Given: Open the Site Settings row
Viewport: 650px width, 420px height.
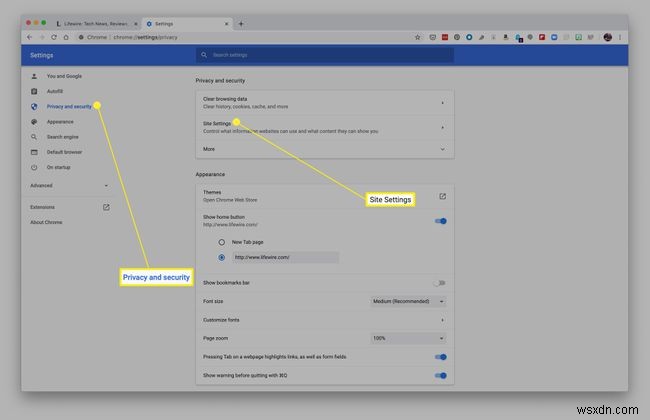Looking at the screenshot, I should point(325,127).
